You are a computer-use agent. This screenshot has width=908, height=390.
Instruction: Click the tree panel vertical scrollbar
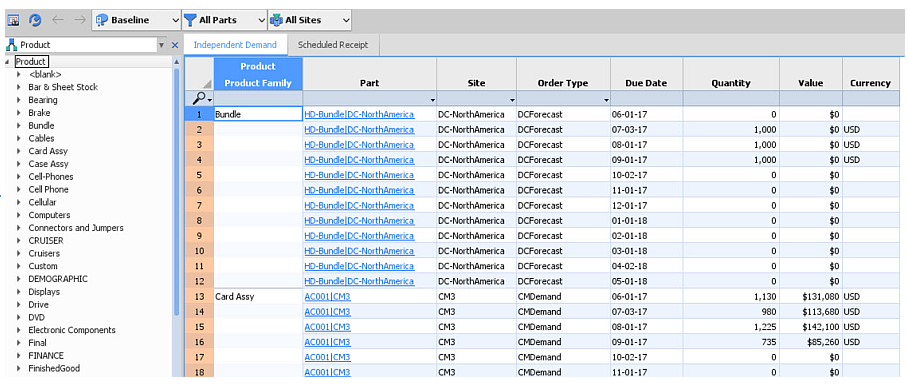coord(176,191)
